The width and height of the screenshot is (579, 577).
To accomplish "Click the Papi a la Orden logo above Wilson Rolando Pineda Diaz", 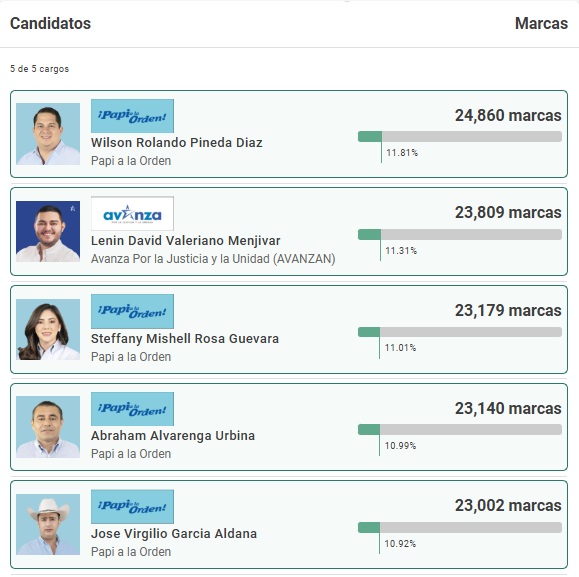I will point(132,116).
